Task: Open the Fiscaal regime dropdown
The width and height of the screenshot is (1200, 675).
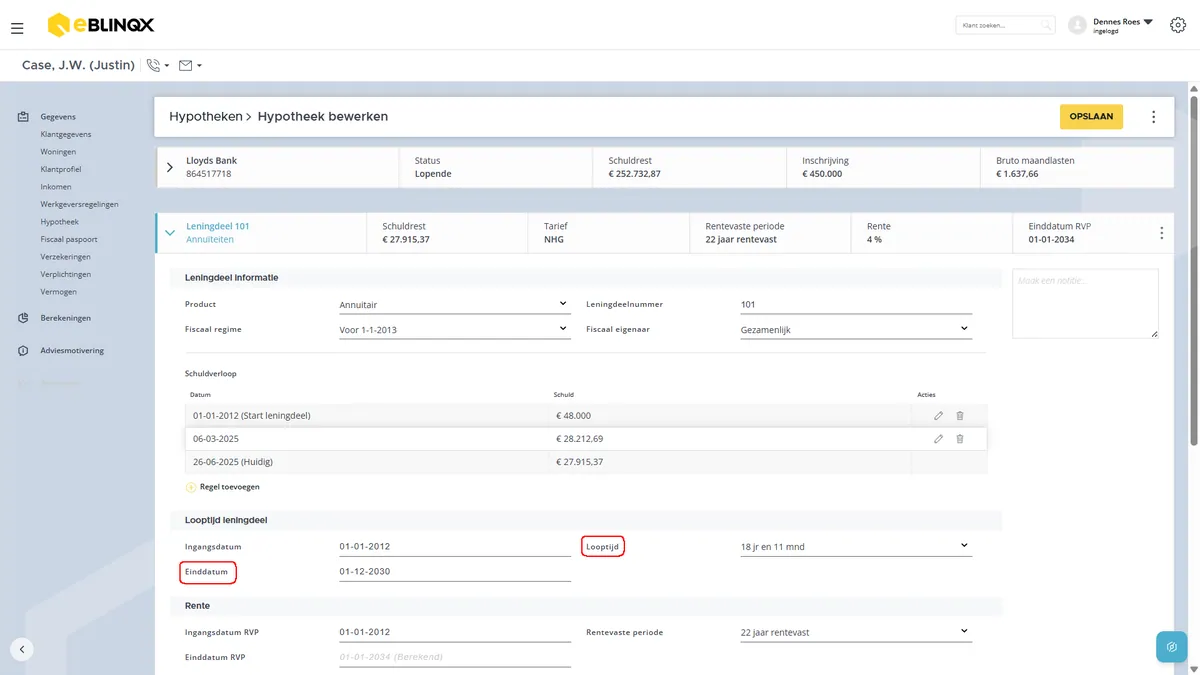Action: point(455,329)
